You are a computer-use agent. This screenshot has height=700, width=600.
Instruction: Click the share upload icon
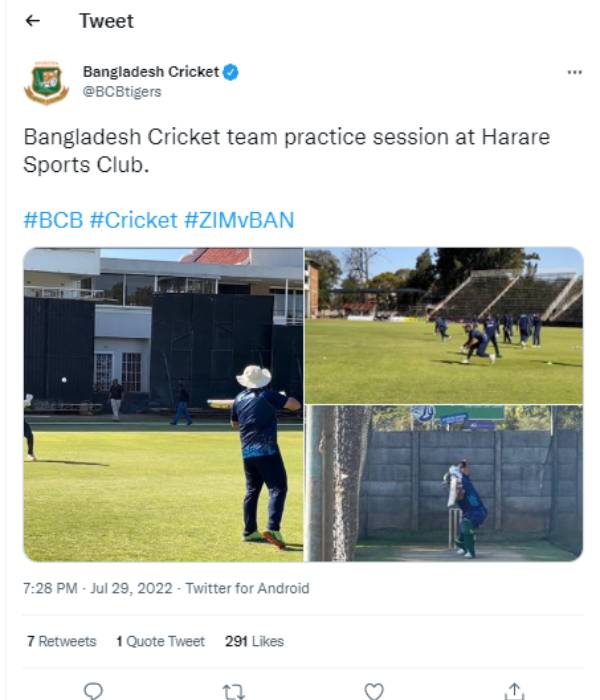coord(514,691)
